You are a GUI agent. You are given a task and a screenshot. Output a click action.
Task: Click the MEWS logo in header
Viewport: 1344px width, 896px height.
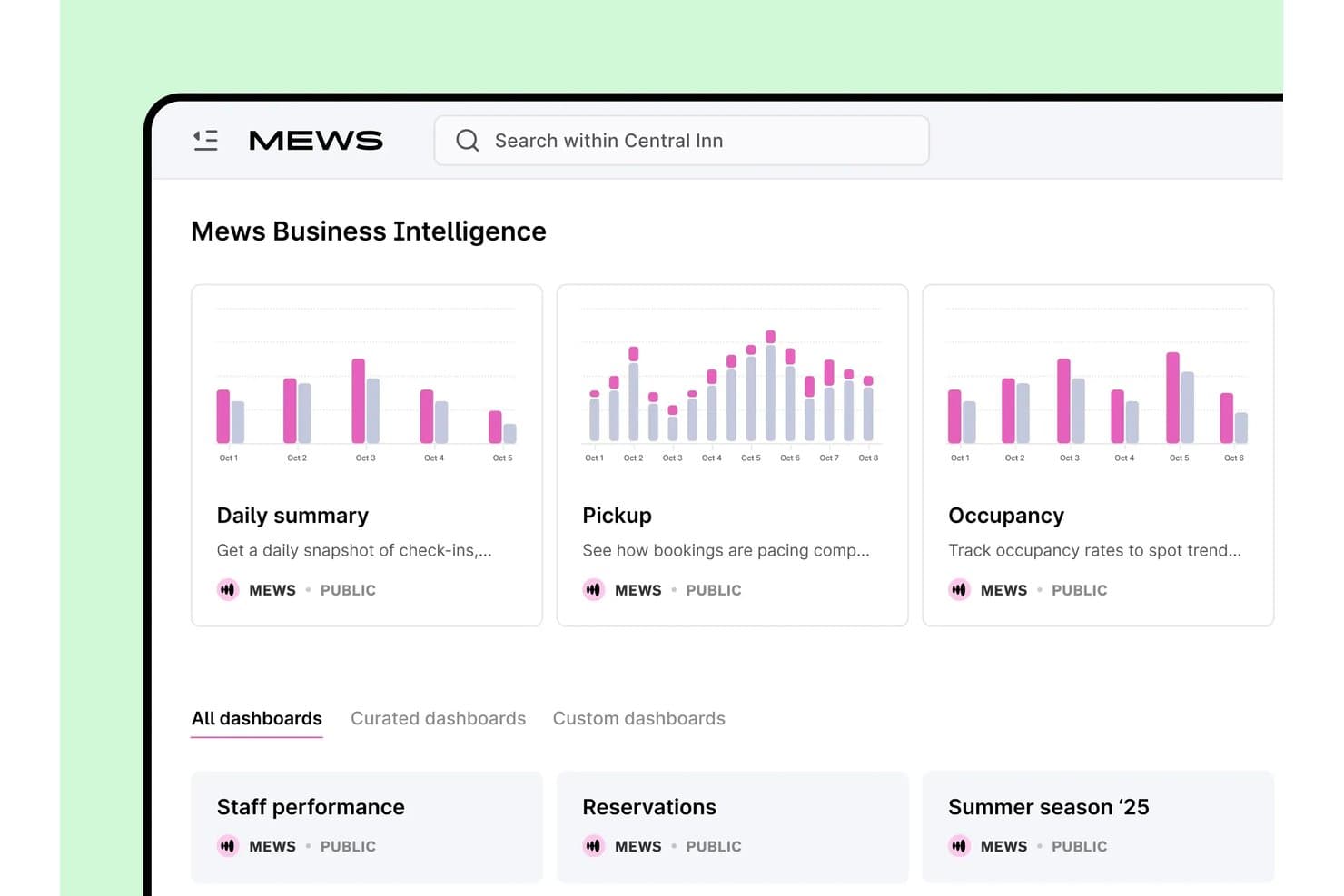[316, 141]
